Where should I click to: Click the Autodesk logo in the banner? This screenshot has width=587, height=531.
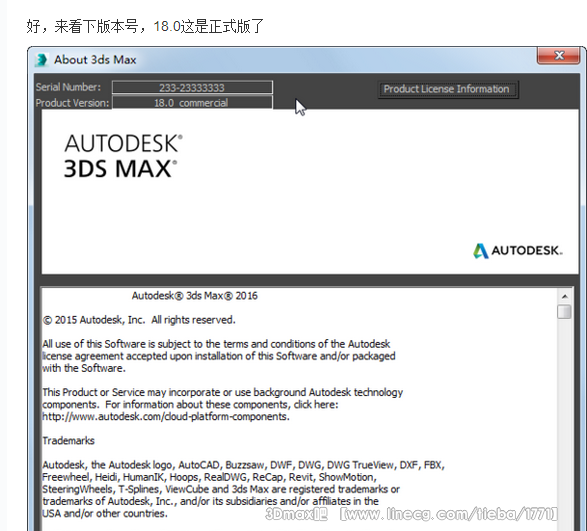pyautogui.click(x=518, y=251)
